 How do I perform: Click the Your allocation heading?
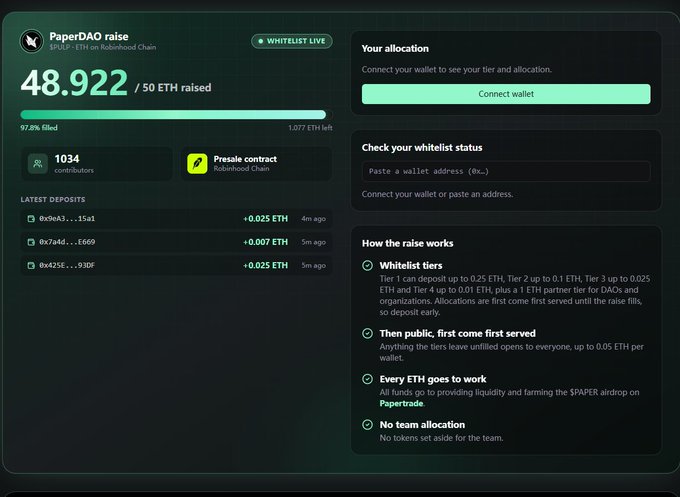coord(395,49)
